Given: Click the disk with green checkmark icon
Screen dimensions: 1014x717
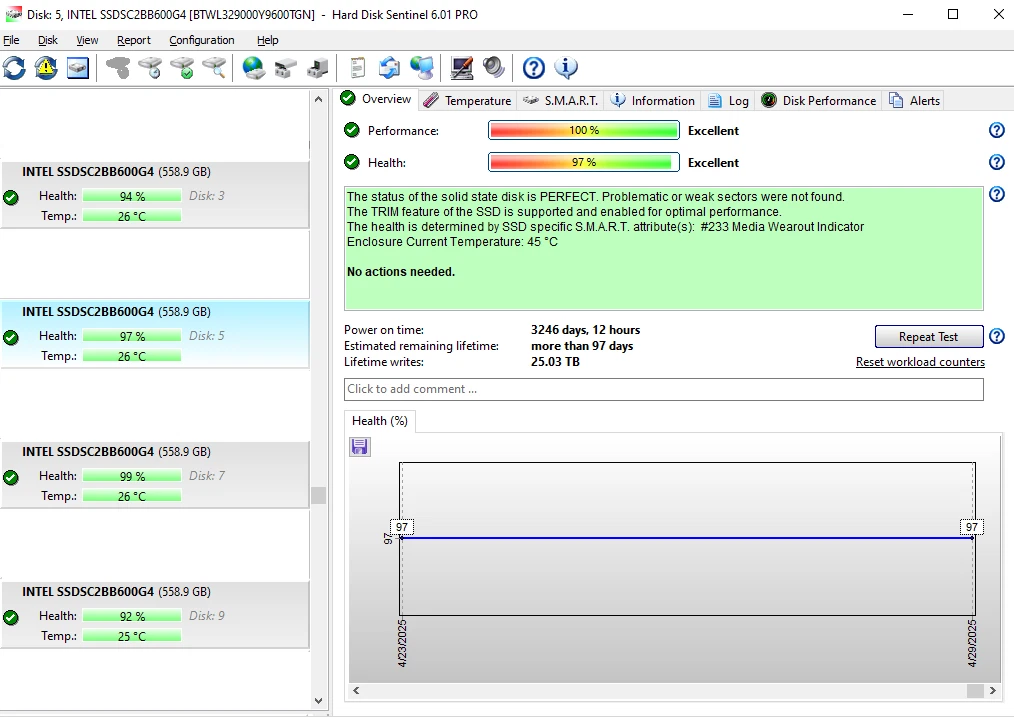Looking at the screenshot, I should coord(182,68).
